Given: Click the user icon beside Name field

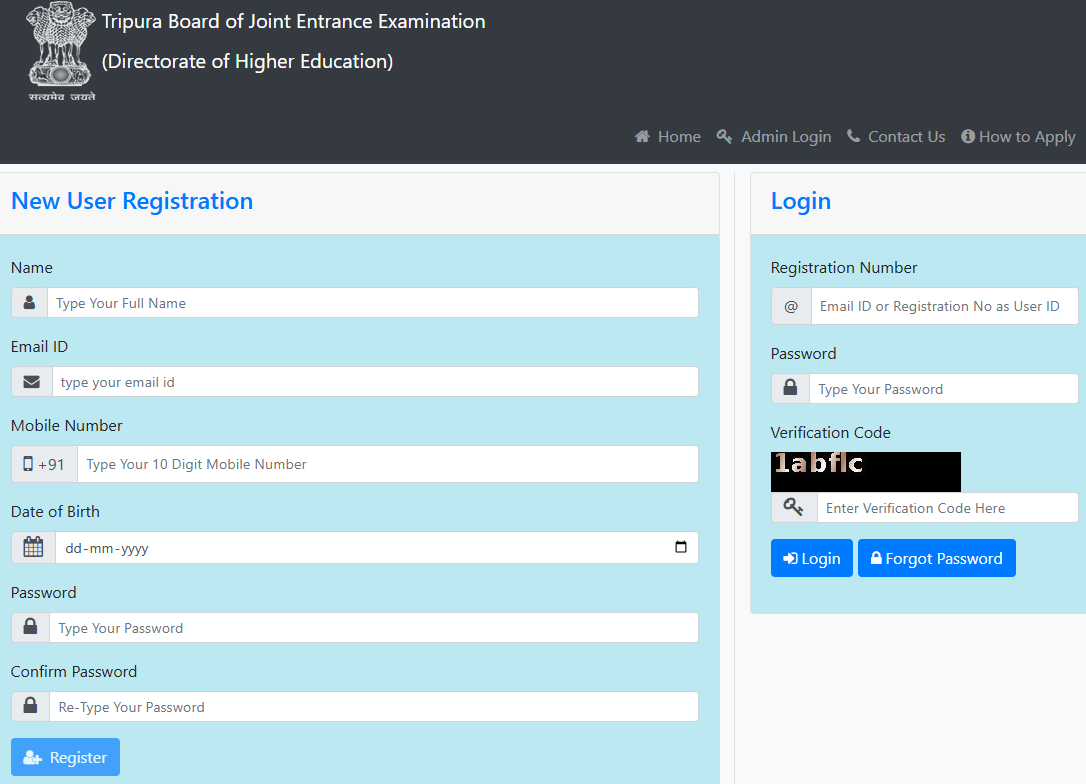Looking at the screenshot, I should (x=30, y=303).
